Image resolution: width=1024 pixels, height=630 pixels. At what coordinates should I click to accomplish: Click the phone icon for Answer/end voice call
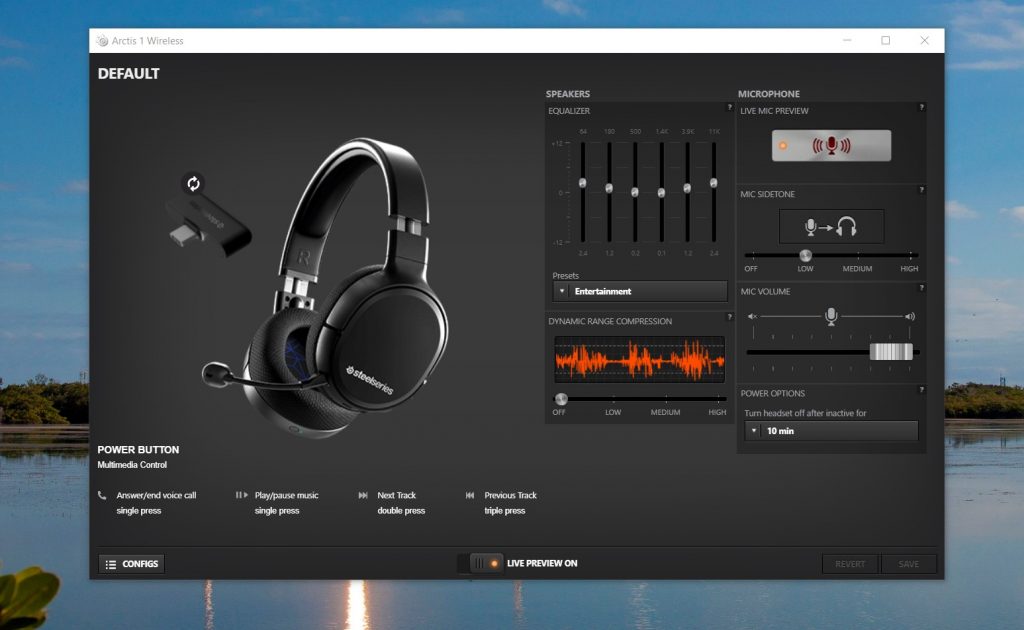pos(102,496)
